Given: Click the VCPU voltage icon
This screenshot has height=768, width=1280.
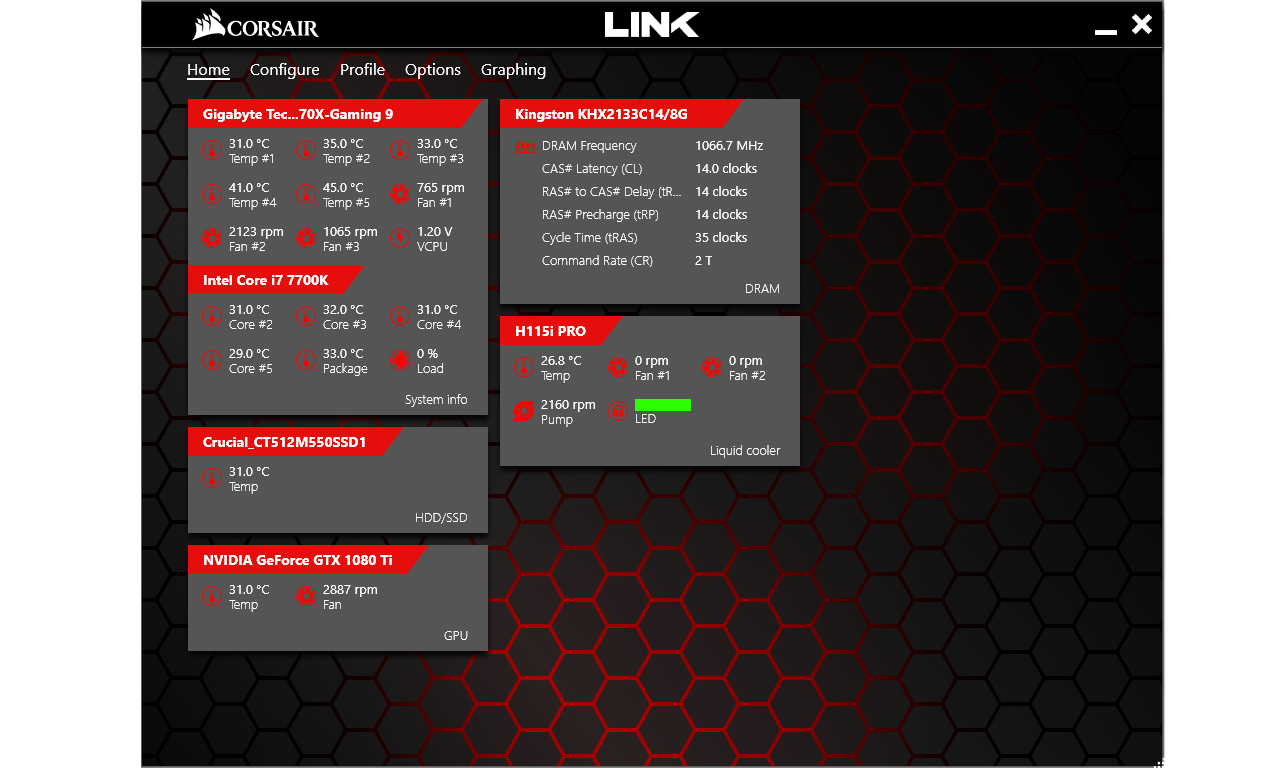Looking at the screenshot, I should pyautogui.click(x=400, y=238).
